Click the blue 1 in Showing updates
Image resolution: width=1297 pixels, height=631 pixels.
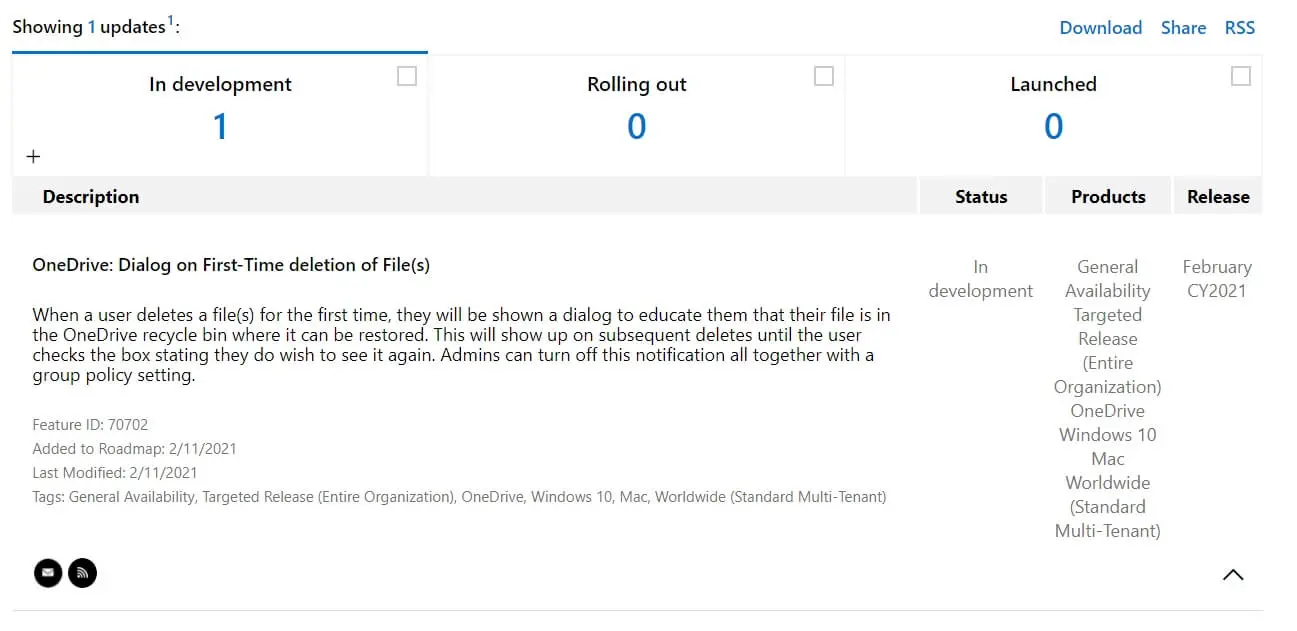click(x=92, y=27)
